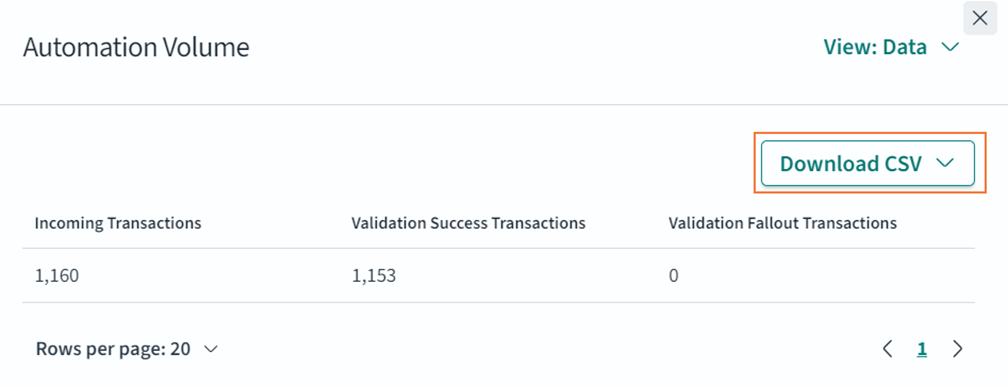Click the Automation Volume title
This screenshot has height=387, width=1008.
(136, 48)
